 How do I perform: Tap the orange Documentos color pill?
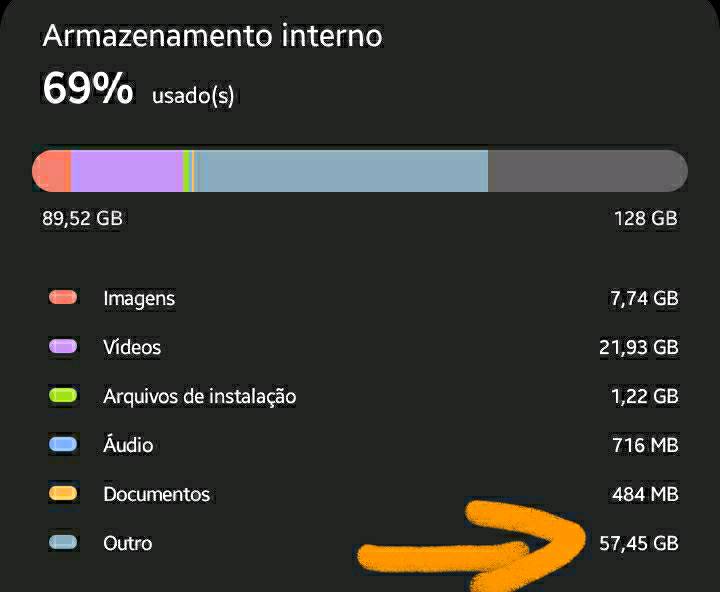(x=63, y=493)
